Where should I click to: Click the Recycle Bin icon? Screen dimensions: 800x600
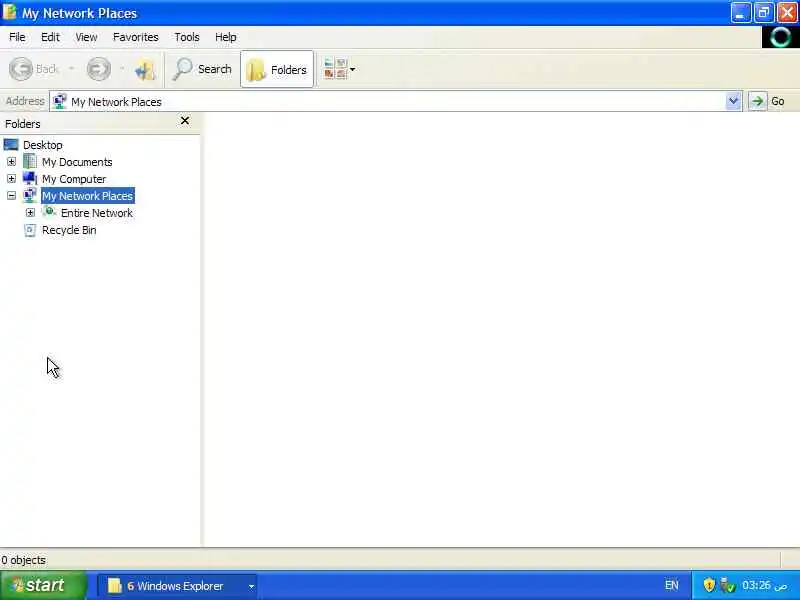pos(30,230)
